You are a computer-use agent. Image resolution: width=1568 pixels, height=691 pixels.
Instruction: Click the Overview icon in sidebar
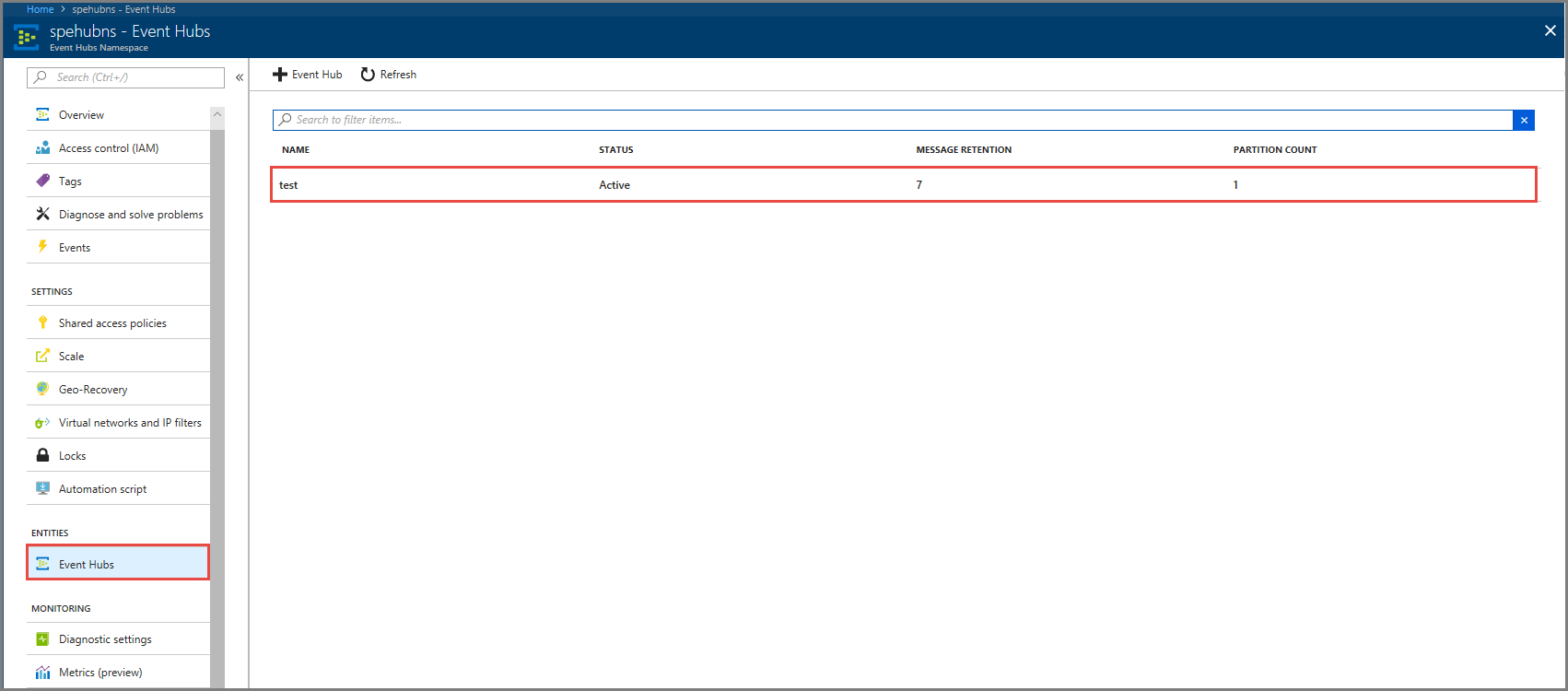pos(42,115)
